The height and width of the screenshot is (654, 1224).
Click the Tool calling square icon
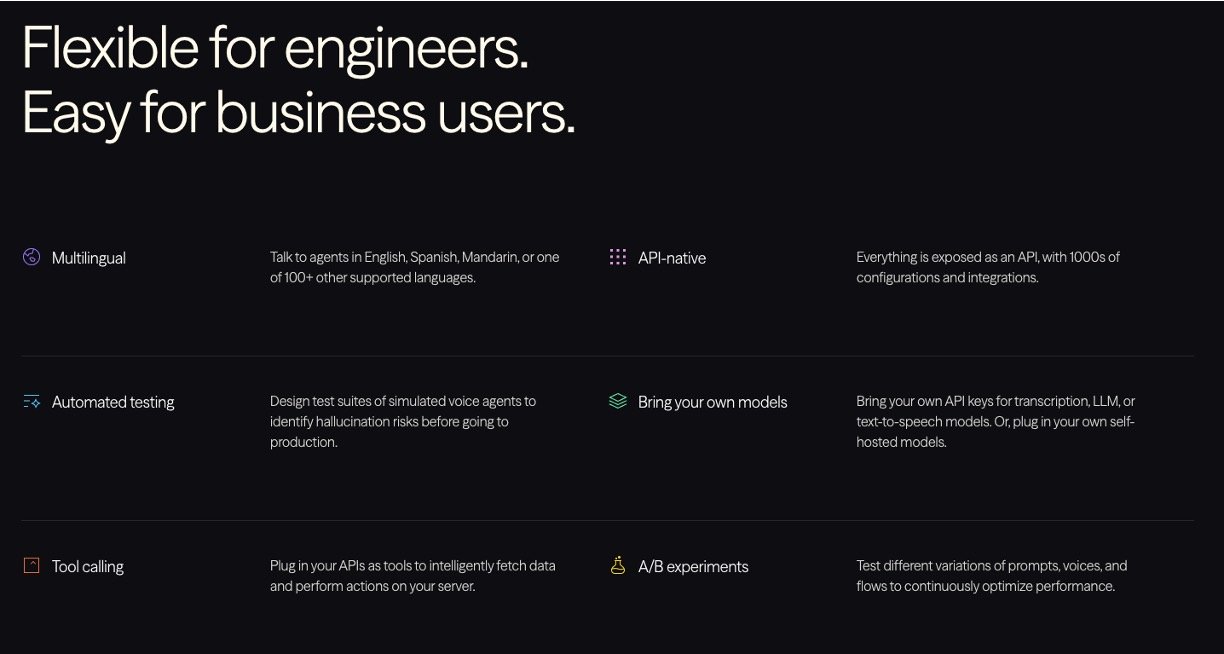click(x=31, y=566)
